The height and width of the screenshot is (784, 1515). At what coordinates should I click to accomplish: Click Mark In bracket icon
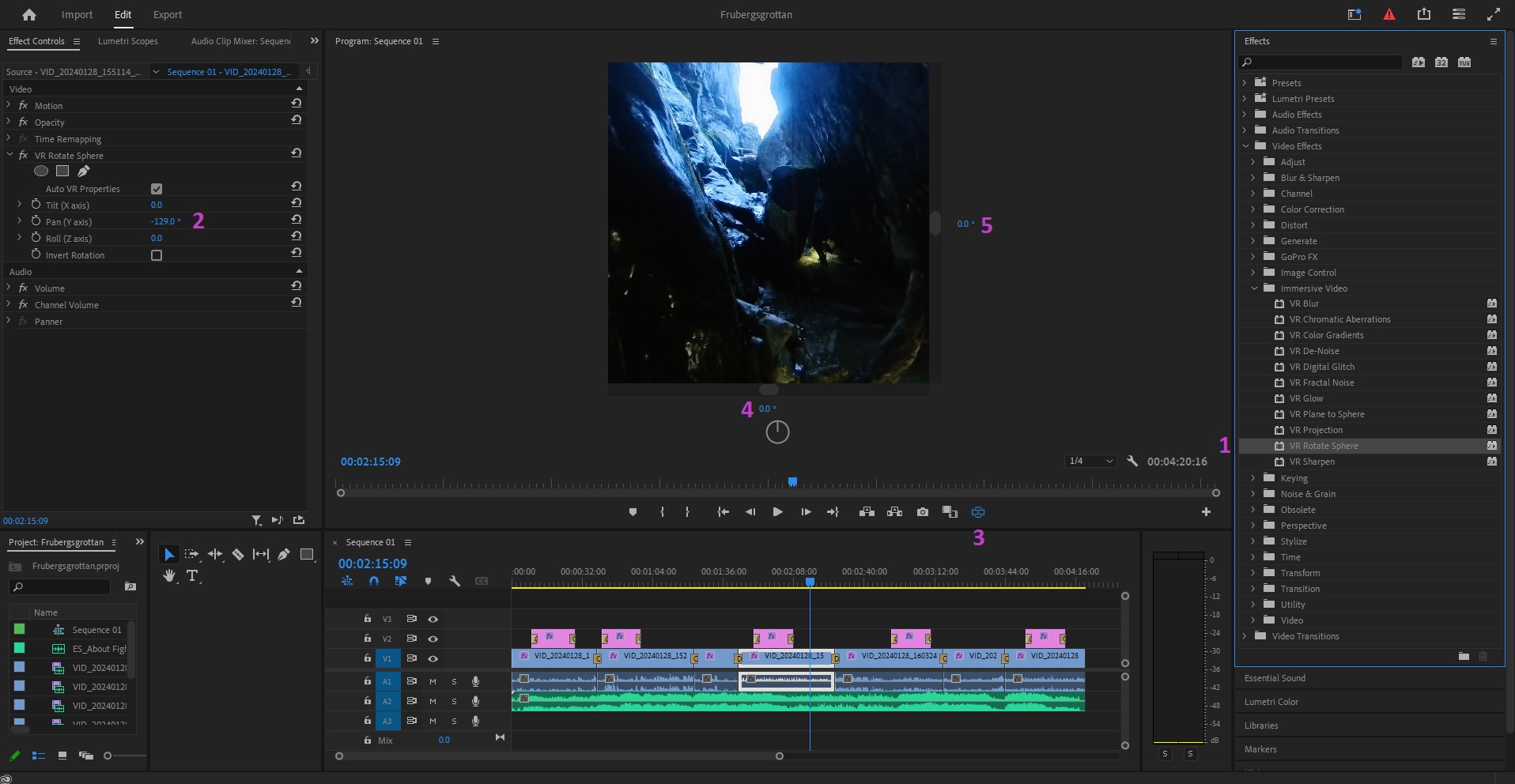(x=662, y=512)
